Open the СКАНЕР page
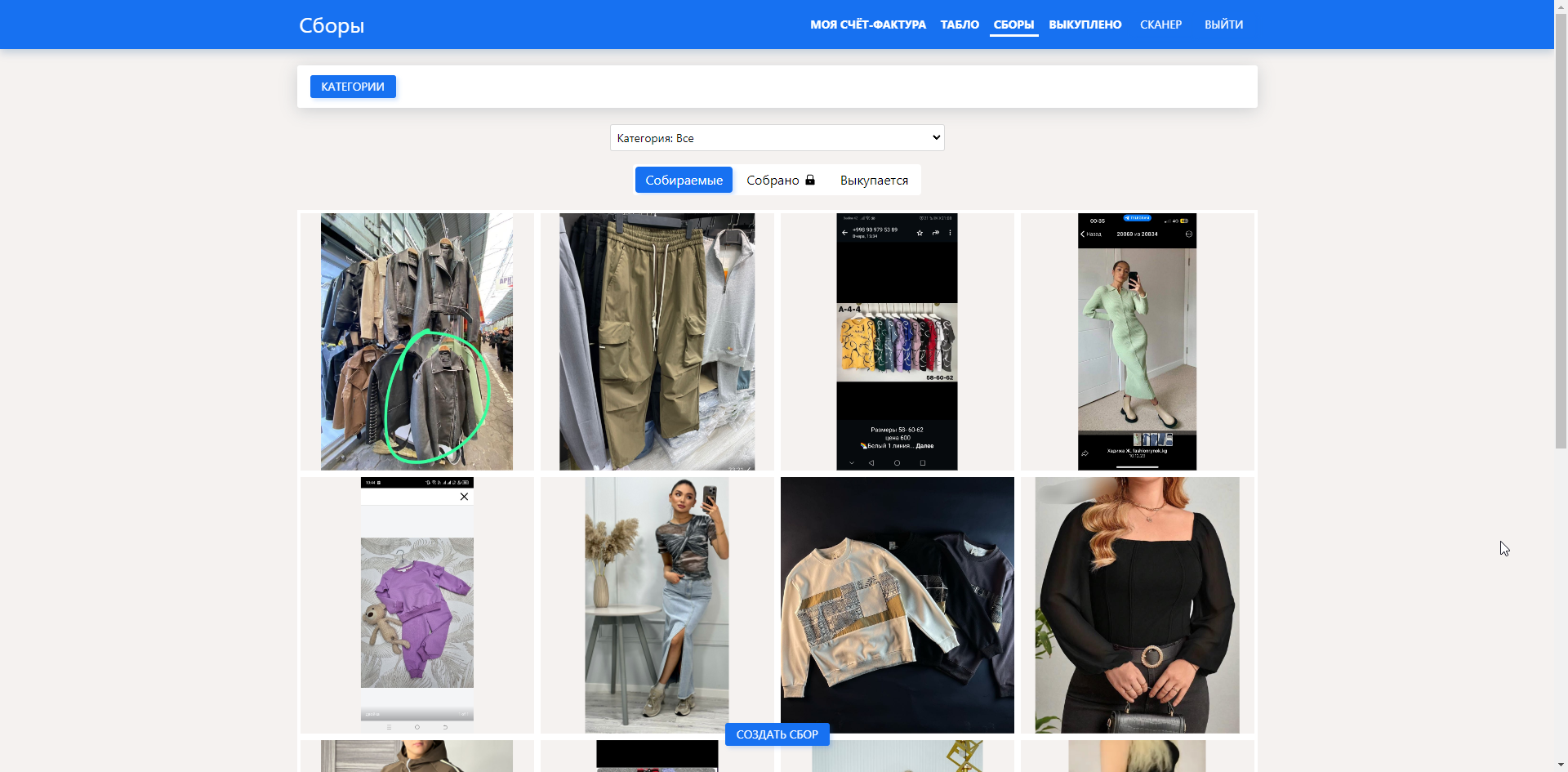 point(1160,25)
